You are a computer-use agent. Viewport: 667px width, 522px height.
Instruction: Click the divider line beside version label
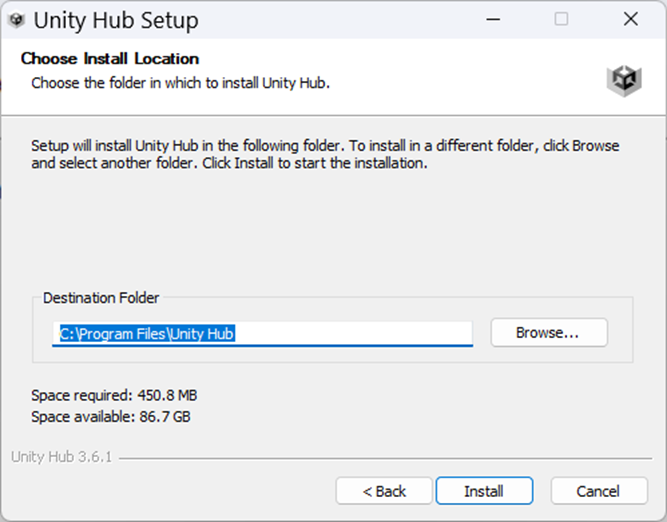[385, 458]
